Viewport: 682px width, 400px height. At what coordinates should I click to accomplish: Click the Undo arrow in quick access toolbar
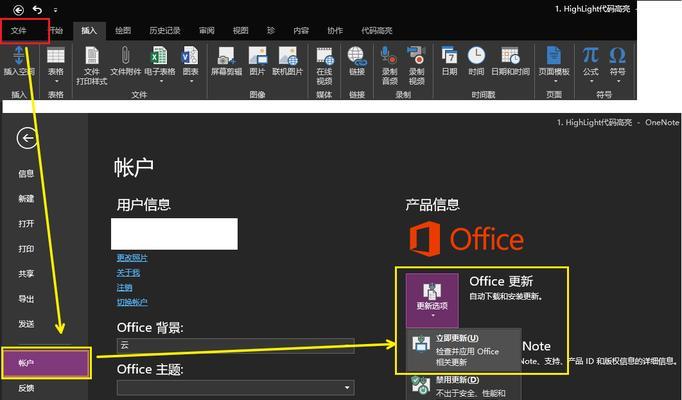click(37, 9)
